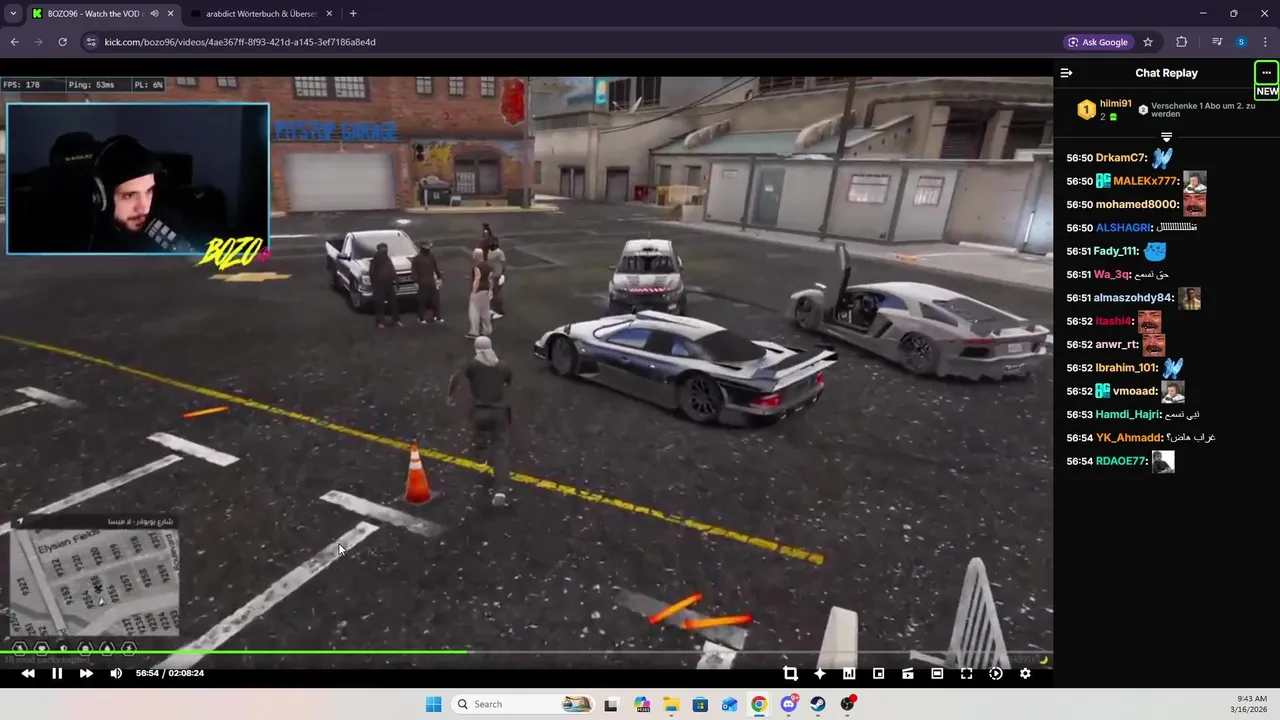Click username almaszohdy84 in chat
Screen dimensions: 1280x720
coord(1134,298)
